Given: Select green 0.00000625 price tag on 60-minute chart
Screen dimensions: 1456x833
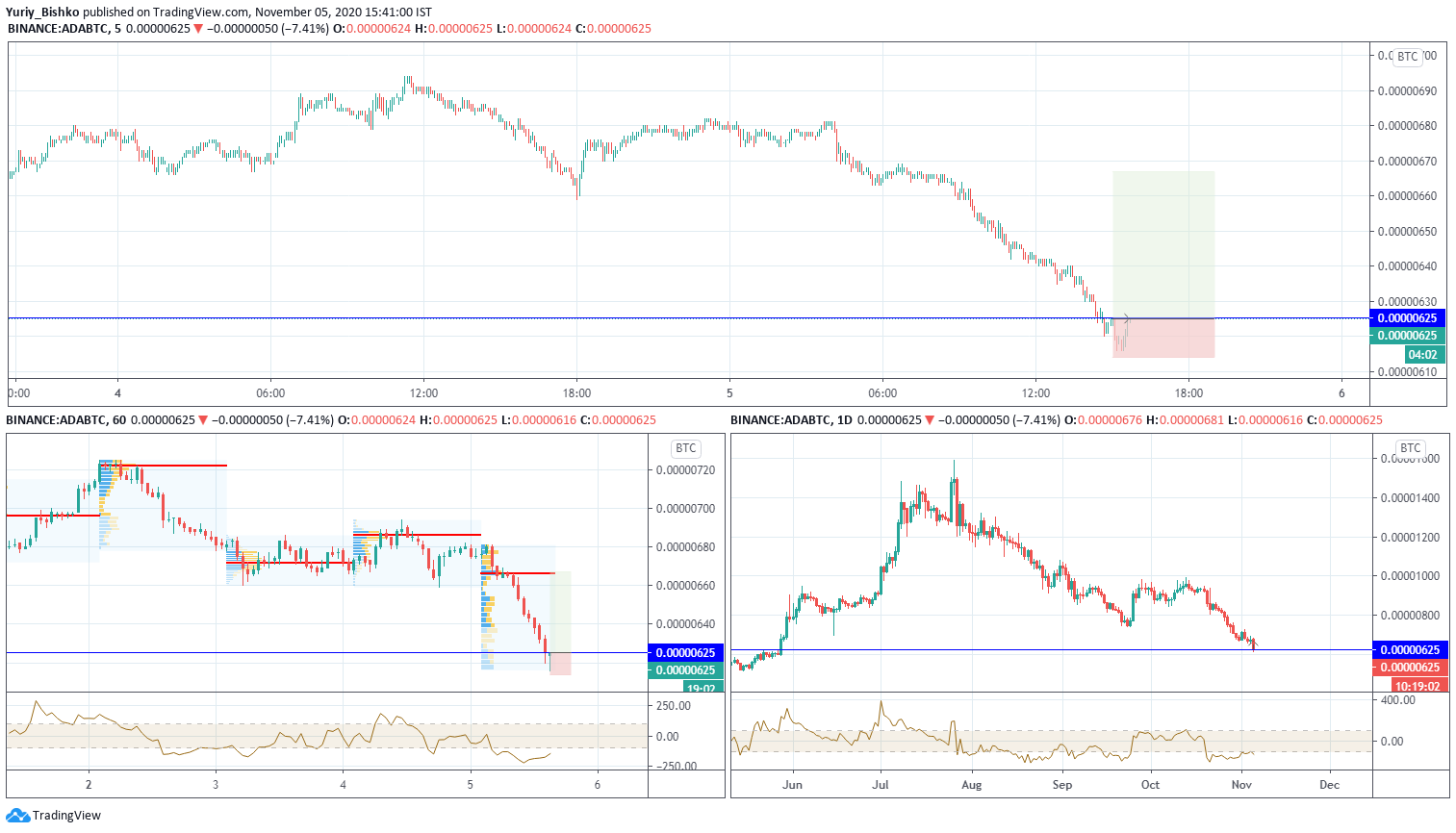Looking at the screenshot, I should tap(685, 670).
